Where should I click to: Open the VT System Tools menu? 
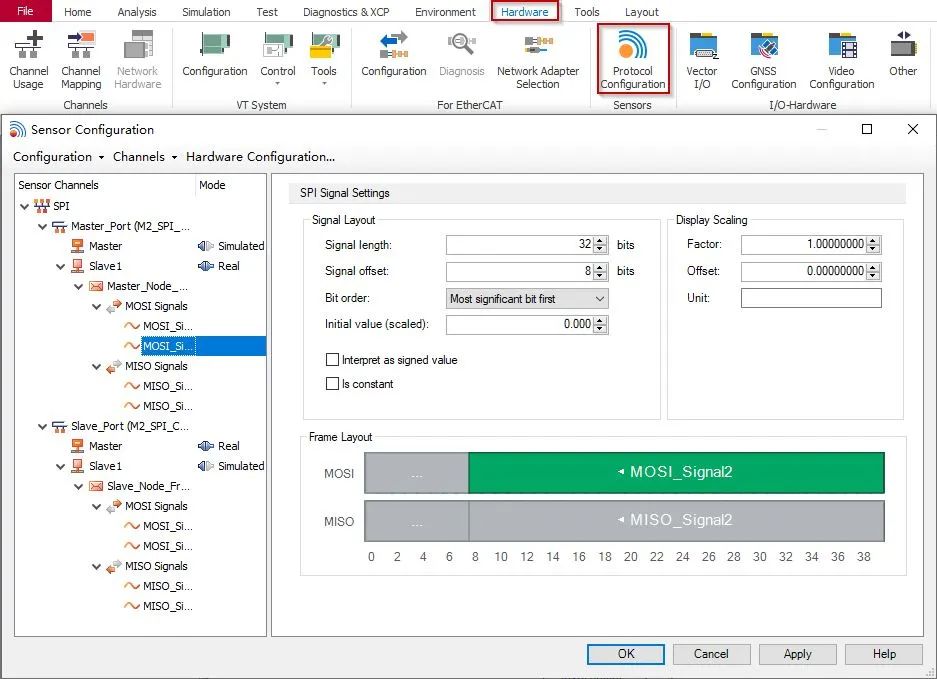point(324,58)
